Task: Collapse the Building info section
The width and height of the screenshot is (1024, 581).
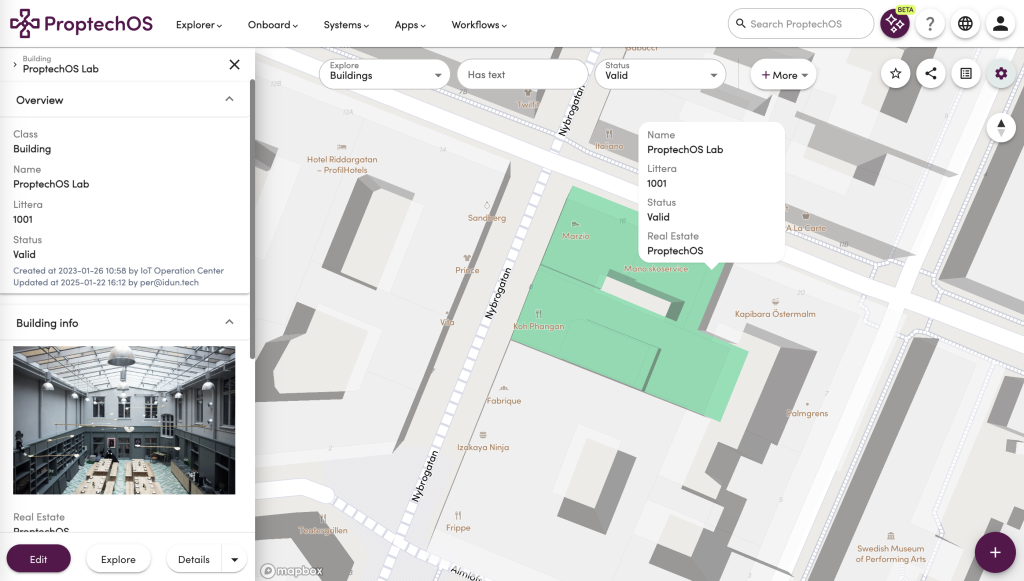Action: [x=229, y=323]
